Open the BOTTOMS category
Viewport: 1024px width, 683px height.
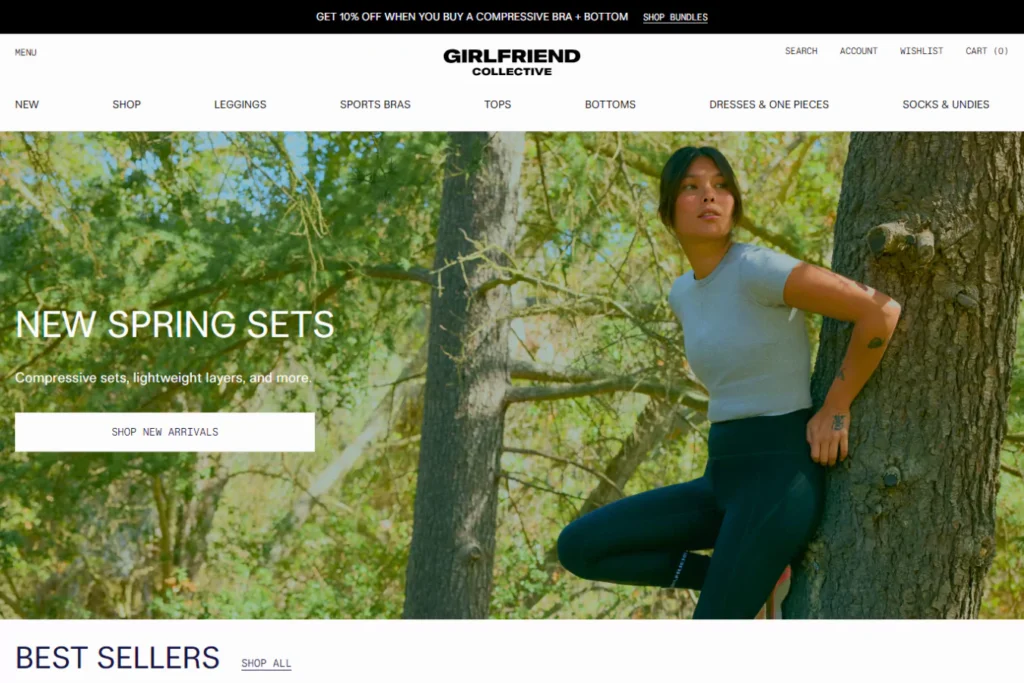pos(610,104)
